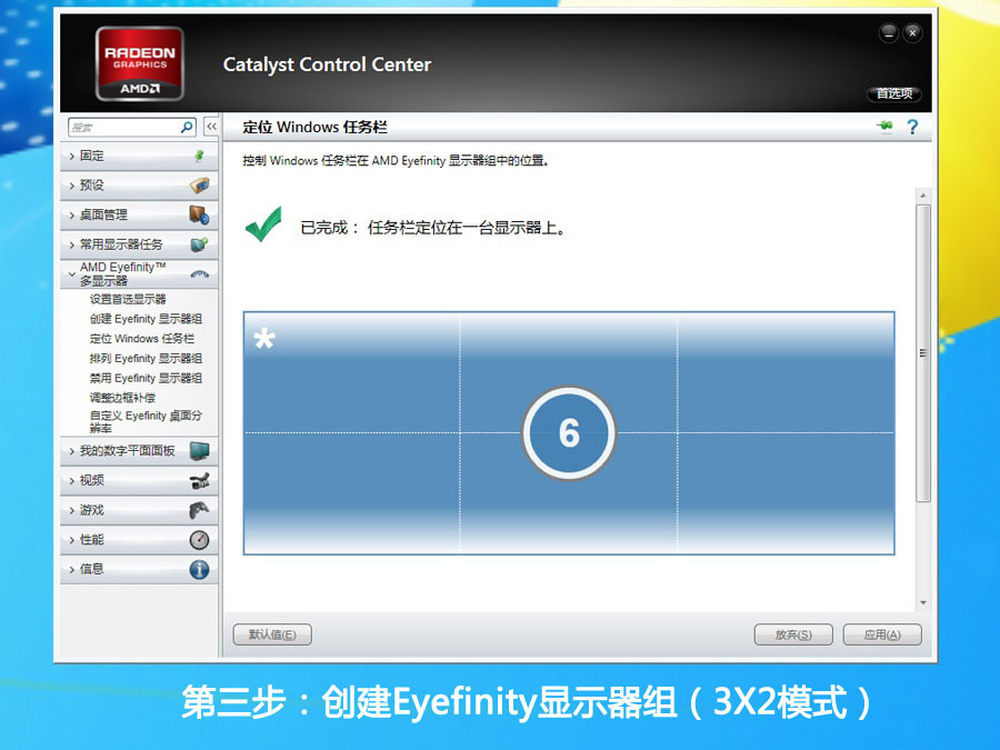Image resolution: width=1000 pixels, height=750 pixels.
Task: Expand the 常用显示器任务 section
Action: coord(120,244)
